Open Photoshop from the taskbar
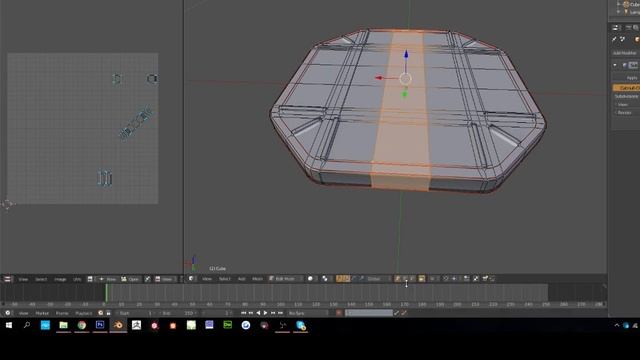 pos(100,325)
